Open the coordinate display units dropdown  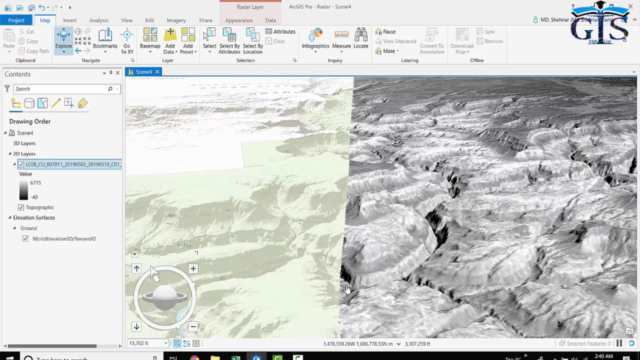click(399, 344)
